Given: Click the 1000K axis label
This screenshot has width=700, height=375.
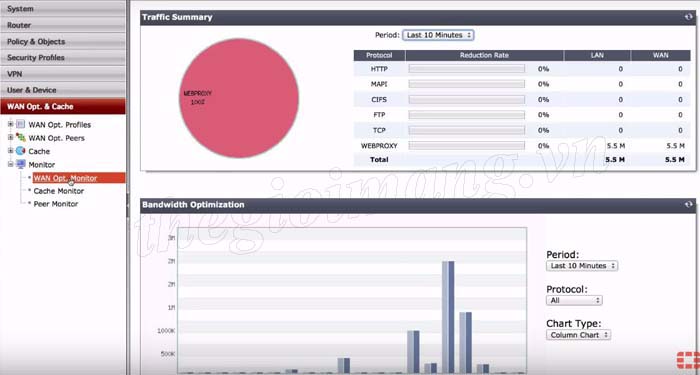Looking at the screenshot, I should 166,331.
